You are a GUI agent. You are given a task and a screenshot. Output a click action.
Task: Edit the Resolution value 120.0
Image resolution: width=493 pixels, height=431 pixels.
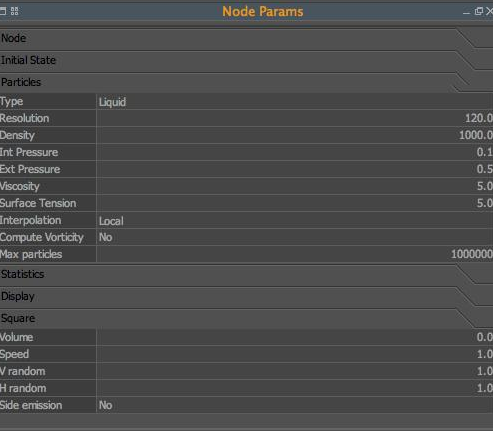[295, 118]
